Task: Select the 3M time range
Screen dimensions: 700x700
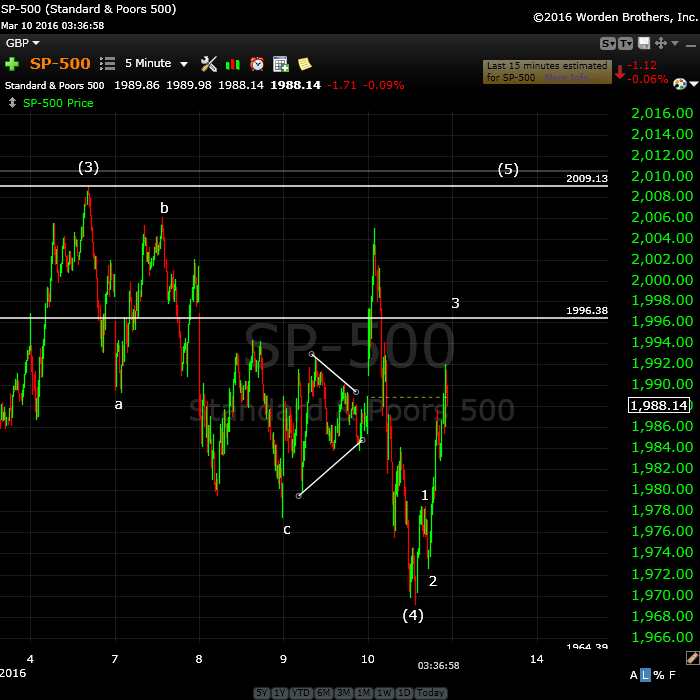Action: (x=343, y=693)
